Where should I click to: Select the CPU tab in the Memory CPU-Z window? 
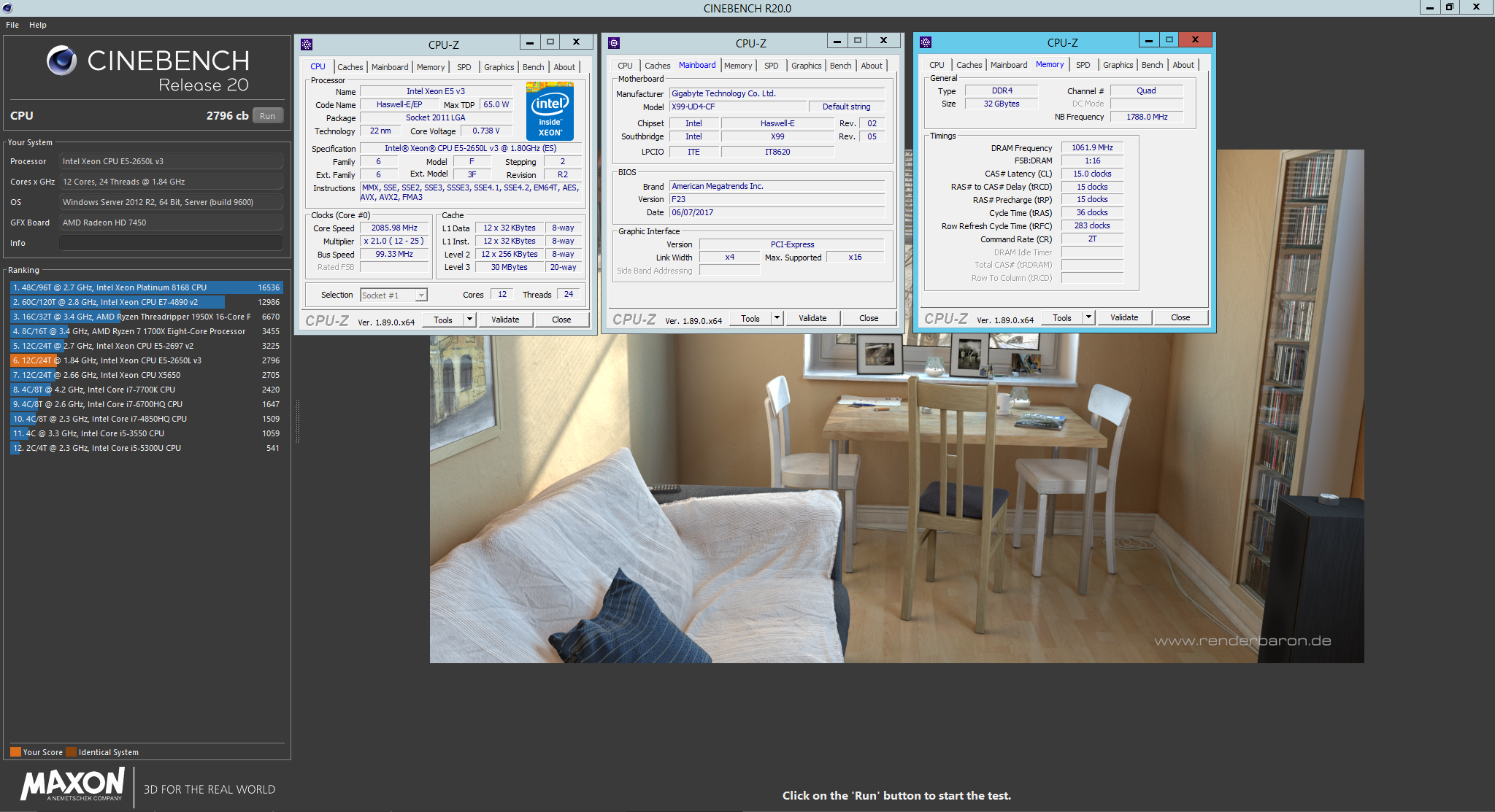937,65
